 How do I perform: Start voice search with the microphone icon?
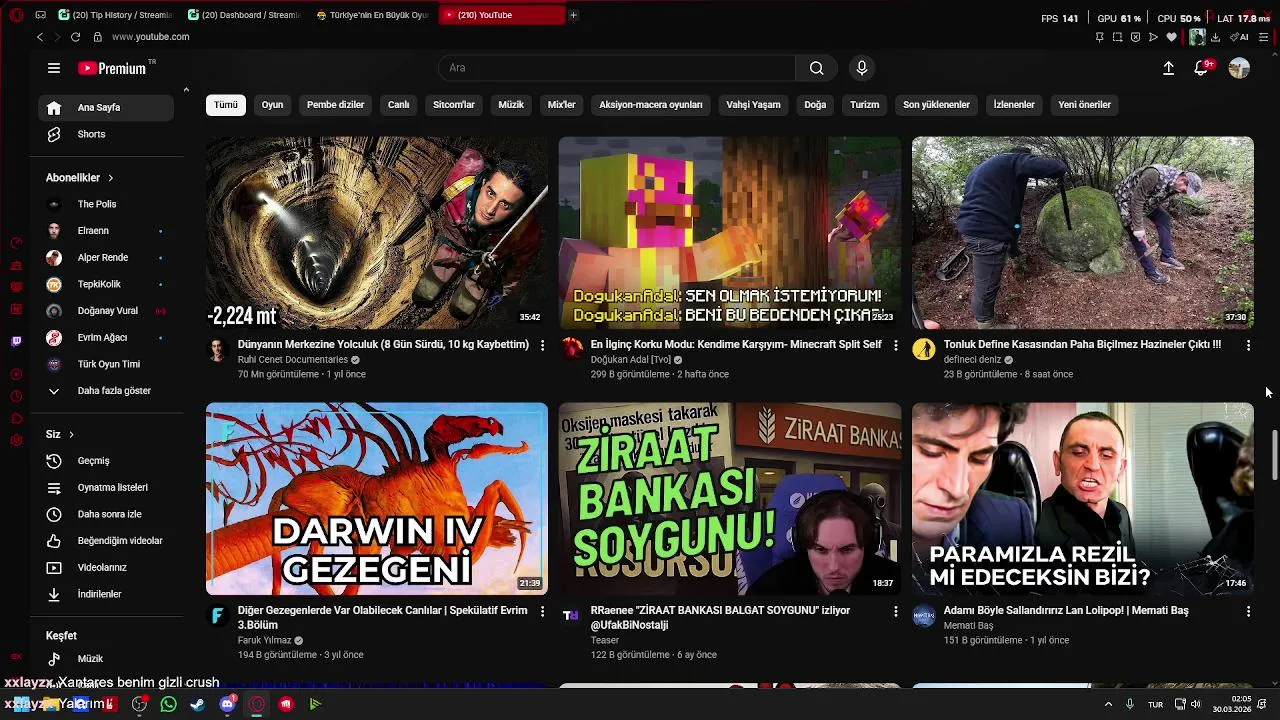862,68
